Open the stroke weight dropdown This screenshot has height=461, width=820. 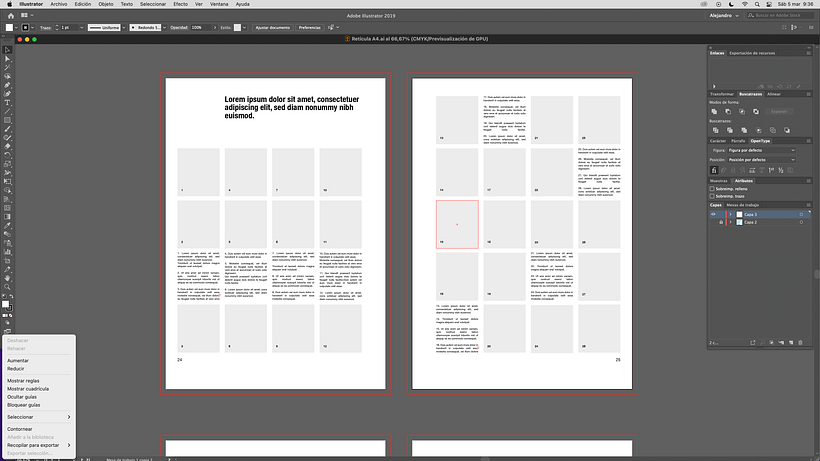point(82,28)
